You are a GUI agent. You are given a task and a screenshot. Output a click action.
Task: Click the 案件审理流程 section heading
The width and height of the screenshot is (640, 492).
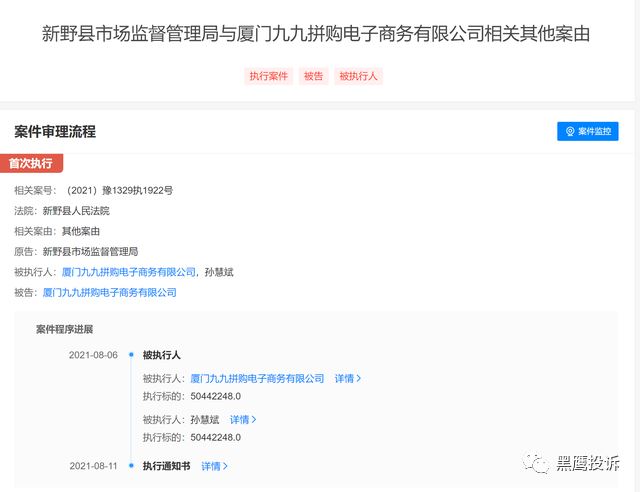(55, 131)
